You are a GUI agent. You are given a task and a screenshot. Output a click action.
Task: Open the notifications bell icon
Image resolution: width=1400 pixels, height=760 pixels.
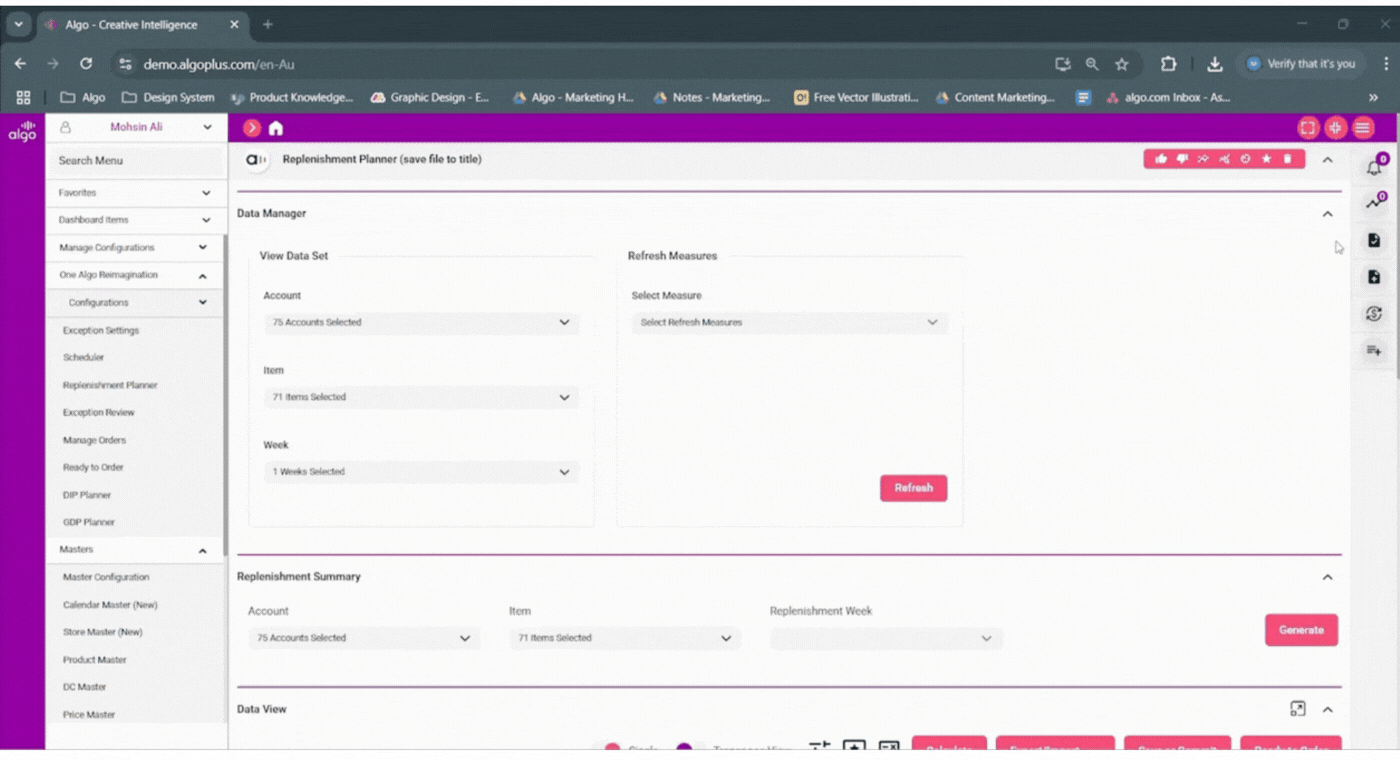1375,166
